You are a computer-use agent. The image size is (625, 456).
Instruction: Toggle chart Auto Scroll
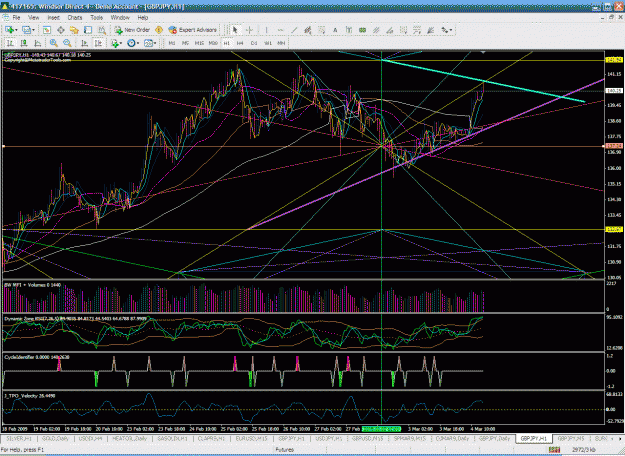click(84, 43)
